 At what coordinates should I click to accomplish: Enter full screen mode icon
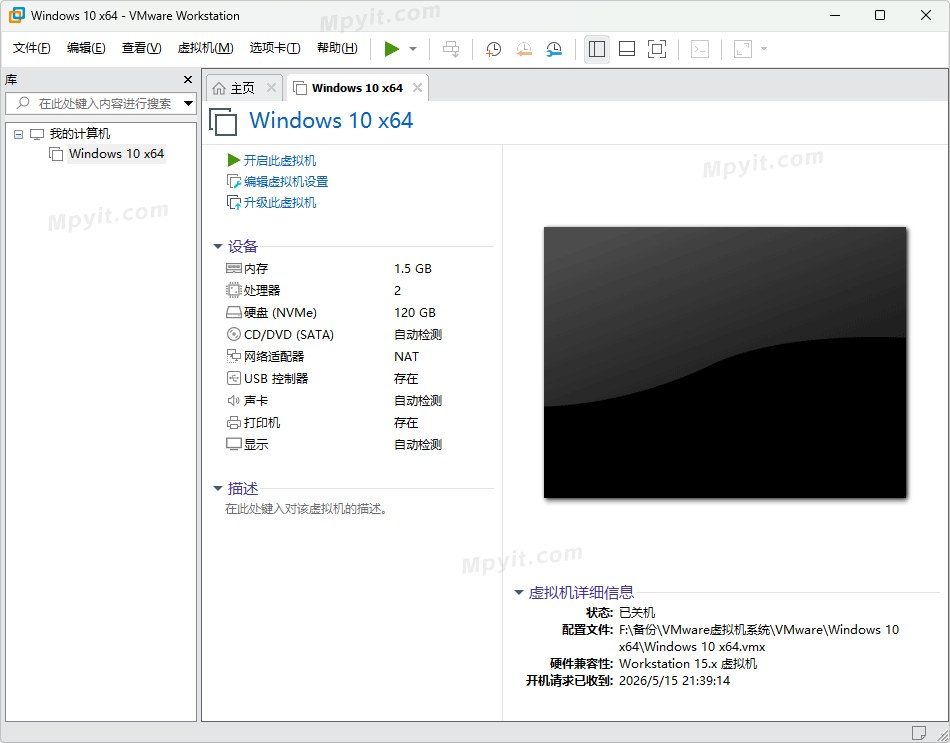click(x=657, y=48)
